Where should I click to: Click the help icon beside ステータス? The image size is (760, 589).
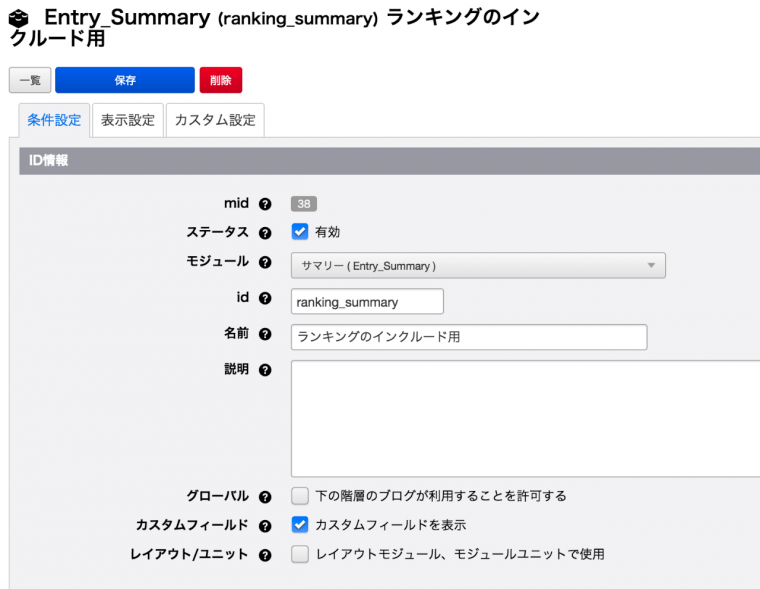[x=265, y=233]
